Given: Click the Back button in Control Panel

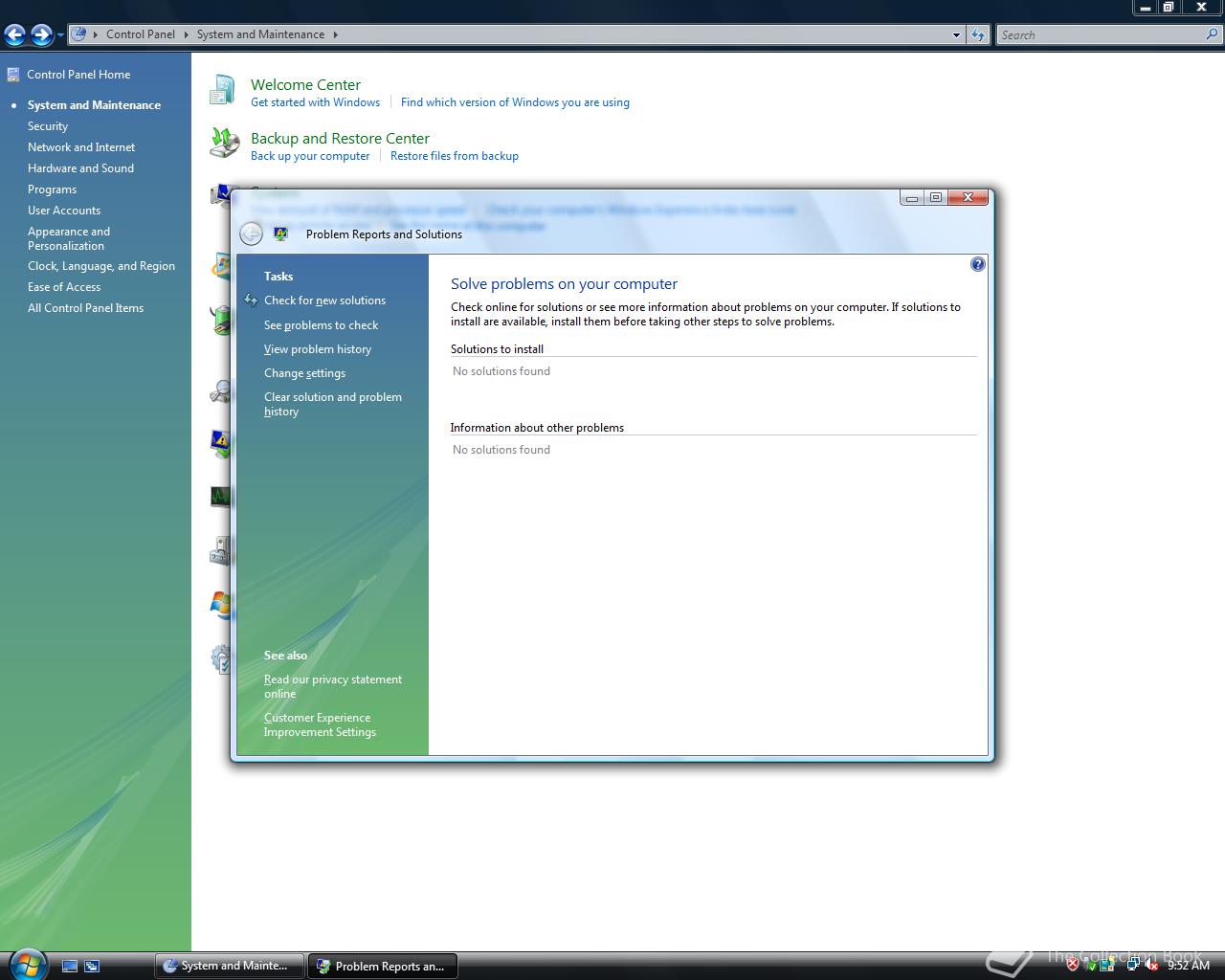Looking at the screenshot, I should pyautogui.click(x=14, y=35).
